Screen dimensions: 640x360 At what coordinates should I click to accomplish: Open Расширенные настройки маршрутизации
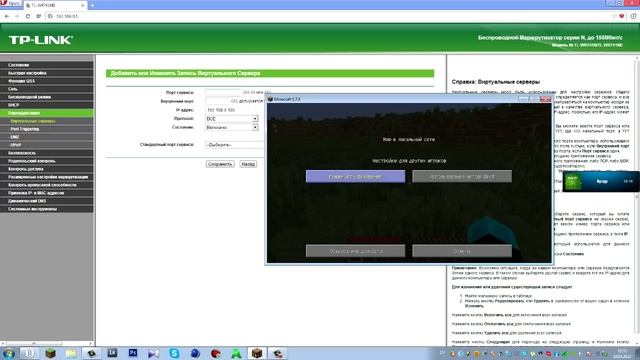click(47, 177)
